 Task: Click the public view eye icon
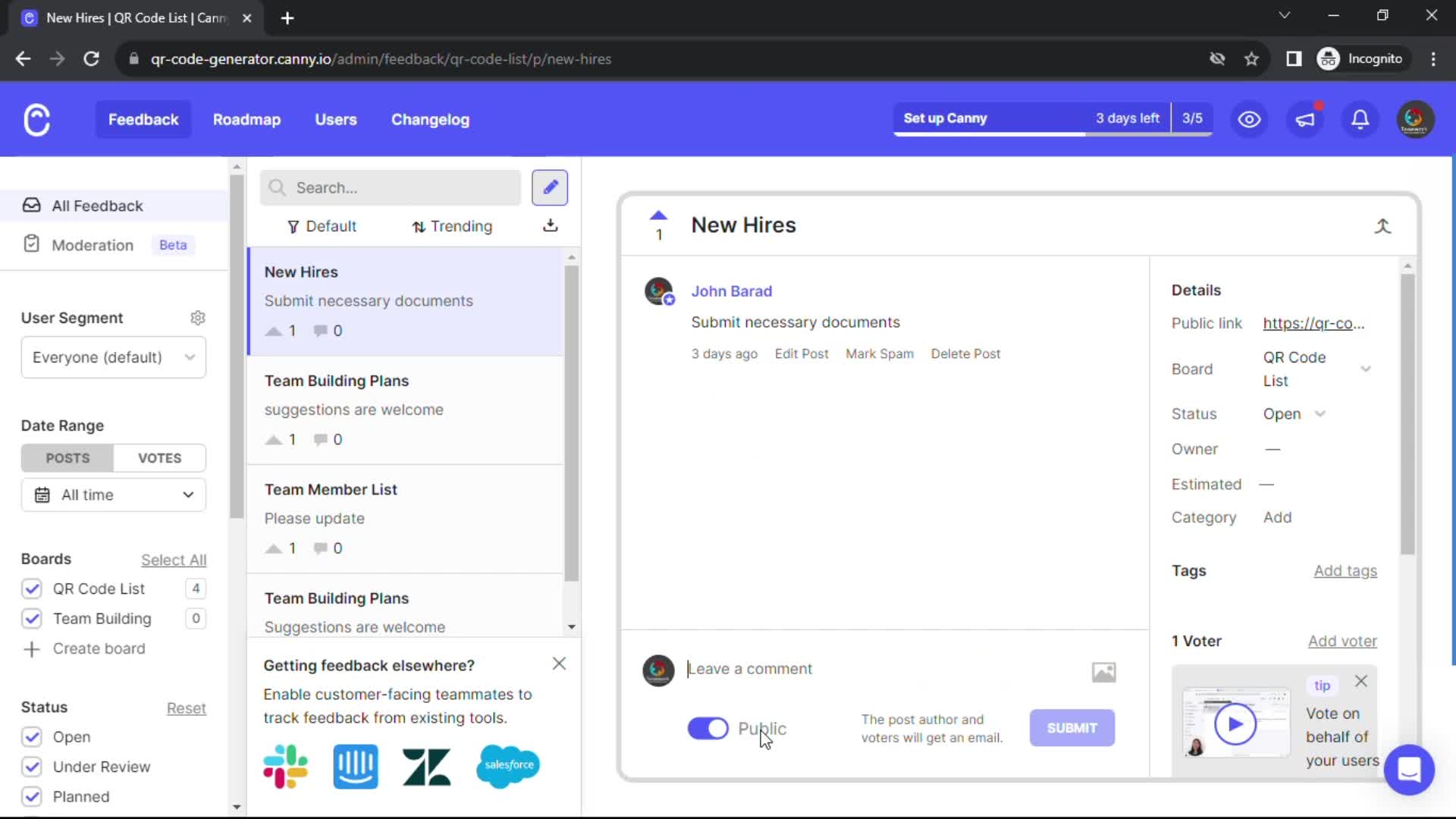(x=1249, y=119)
